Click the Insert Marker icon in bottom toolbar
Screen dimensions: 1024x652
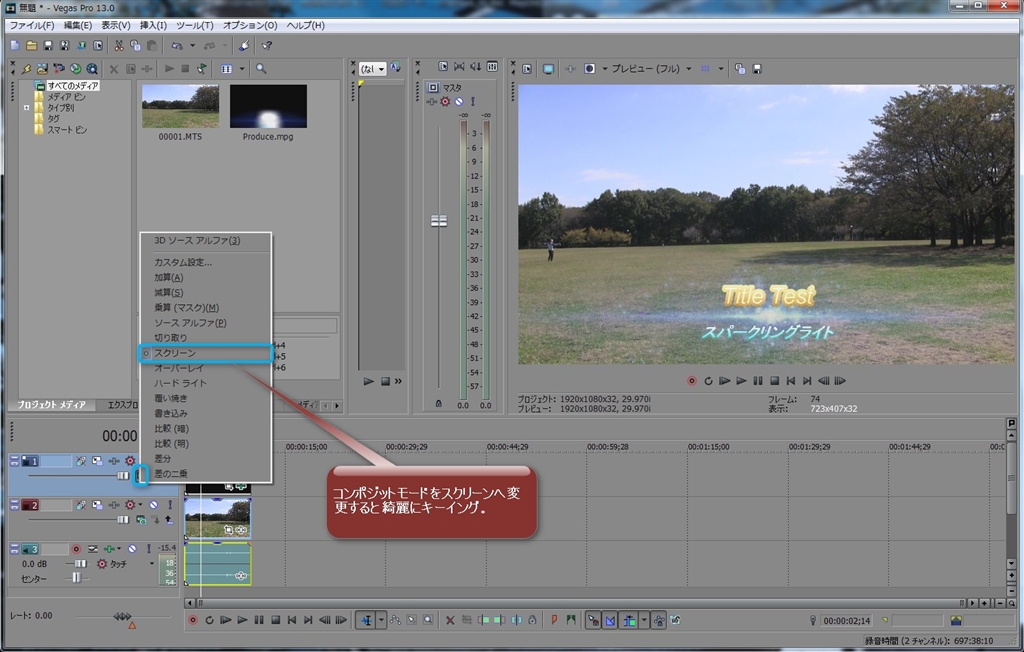554,621
